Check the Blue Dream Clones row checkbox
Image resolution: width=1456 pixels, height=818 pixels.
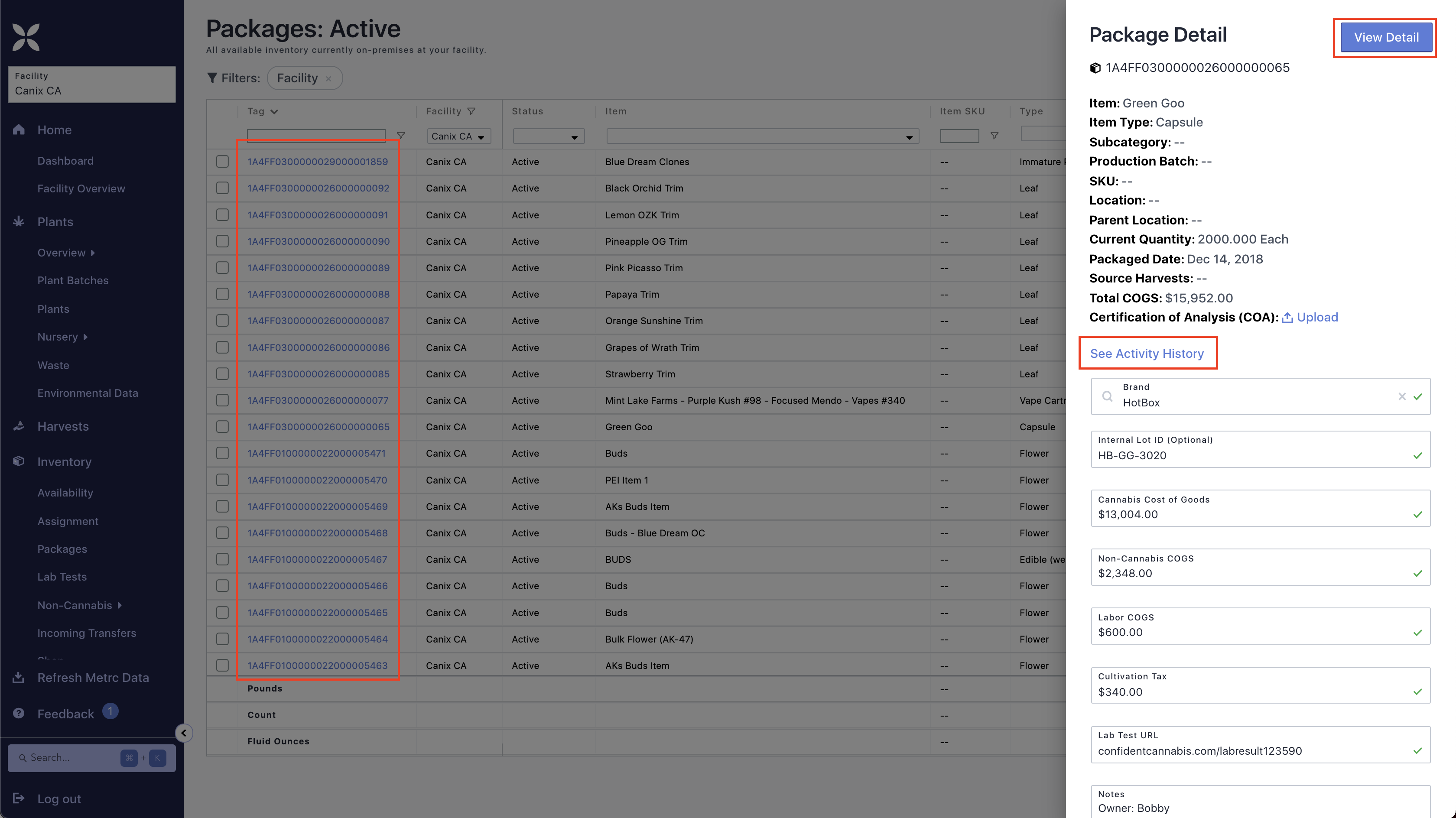click(223, 162)
